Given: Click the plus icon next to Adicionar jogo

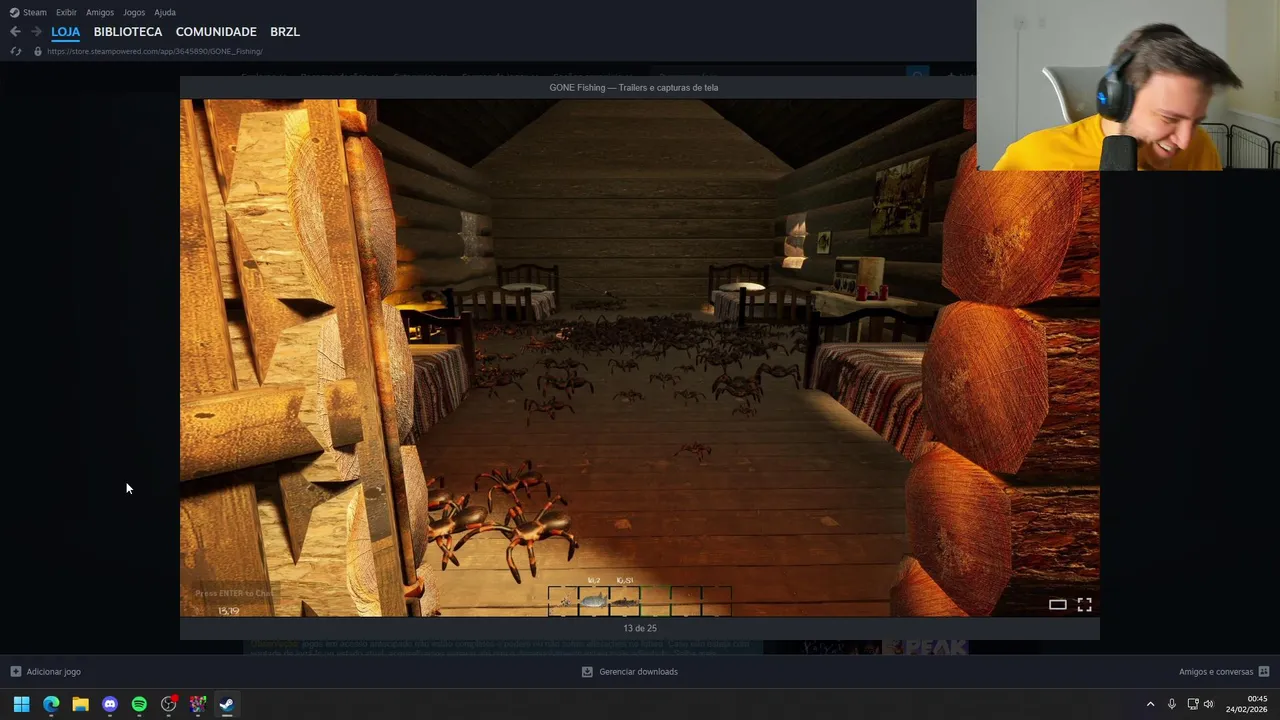Looking at the screenshot, I should (x=16, y=672).
